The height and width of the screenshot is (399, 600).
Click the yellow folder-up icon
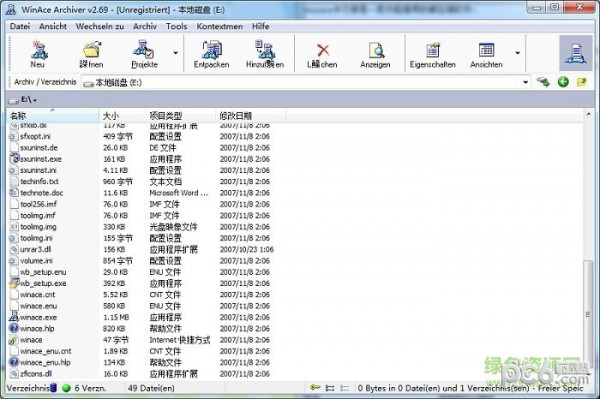pyautogui.click(x=581, y=82)
